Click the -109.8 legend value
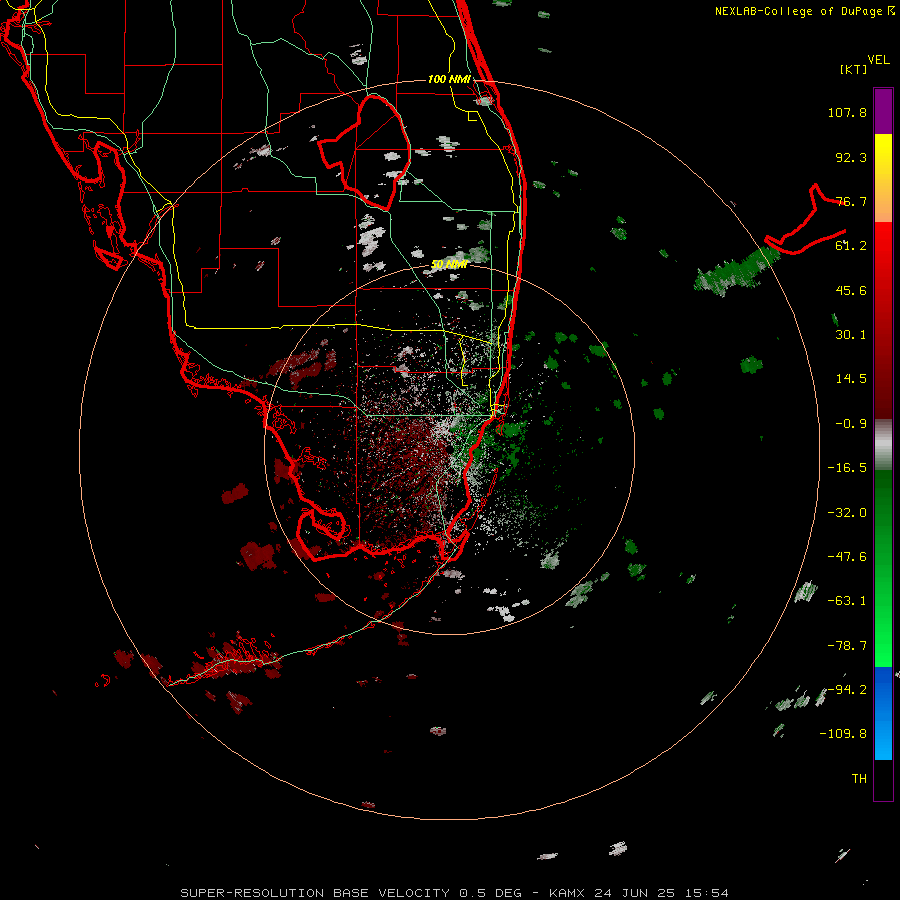 [843, 734]
